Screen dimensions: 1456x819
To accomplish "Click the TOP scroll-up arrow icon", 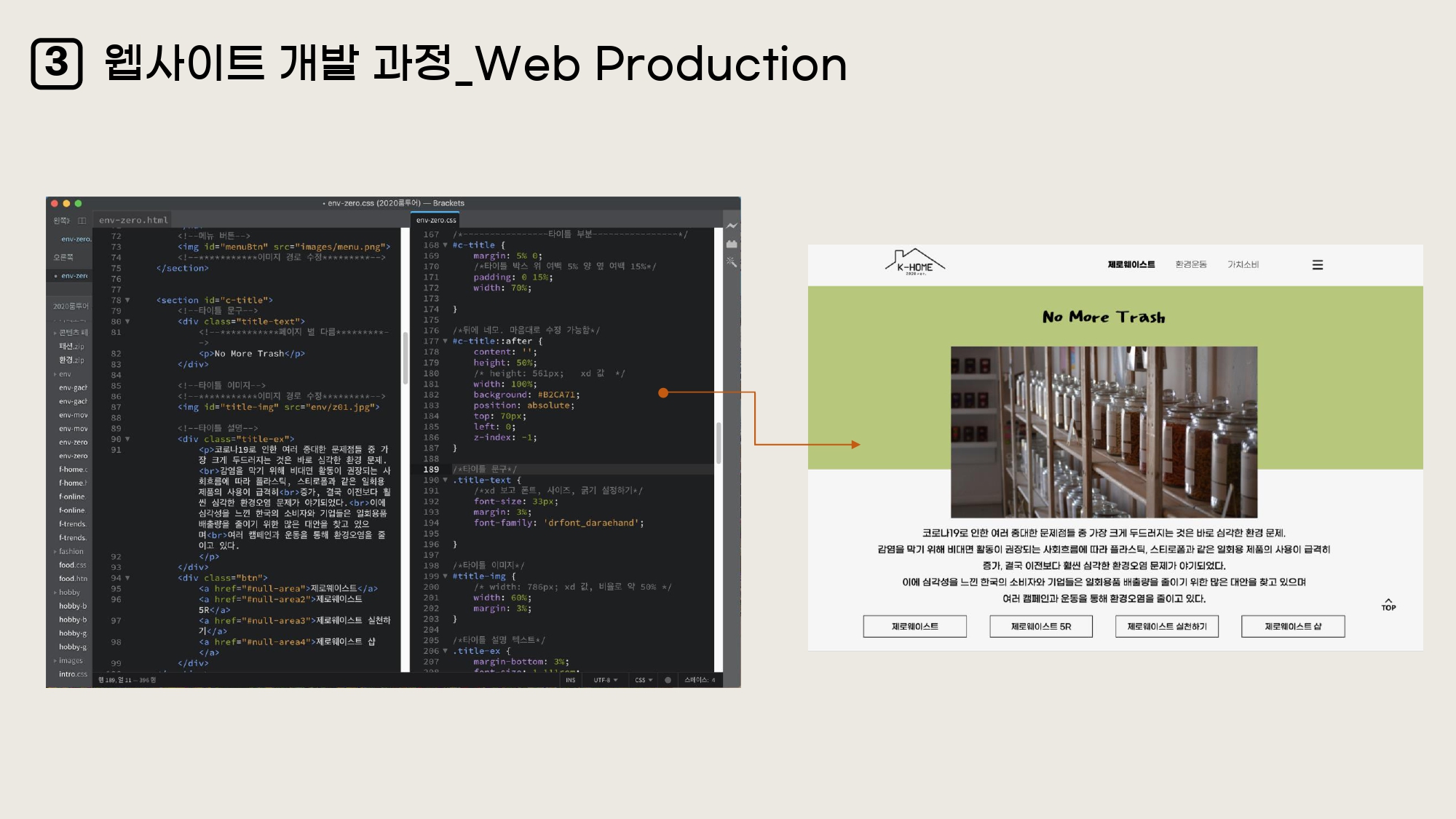I will tap(1388, 604).
